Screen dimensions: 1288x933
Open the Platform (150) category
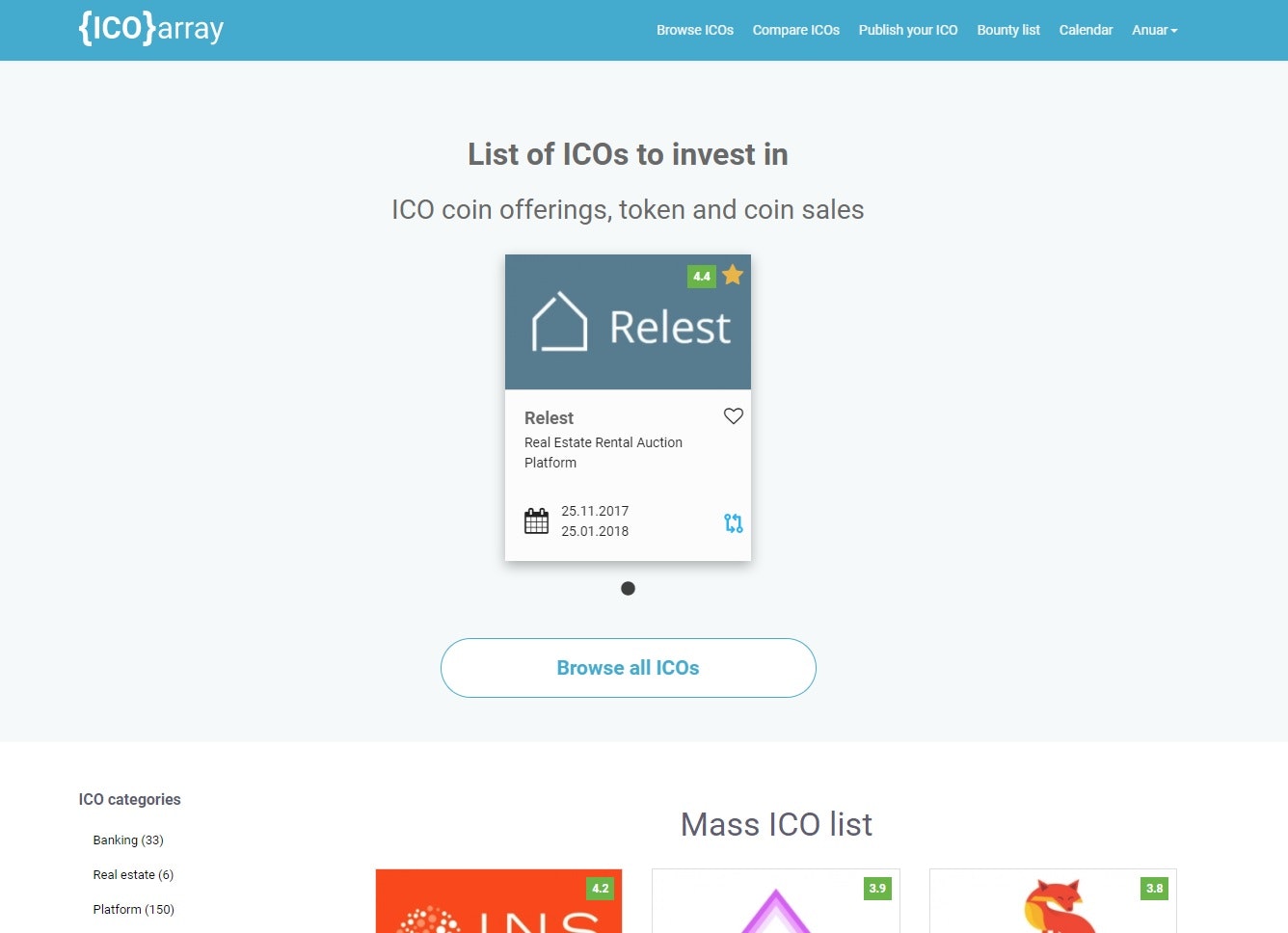(x=133, y=909)
